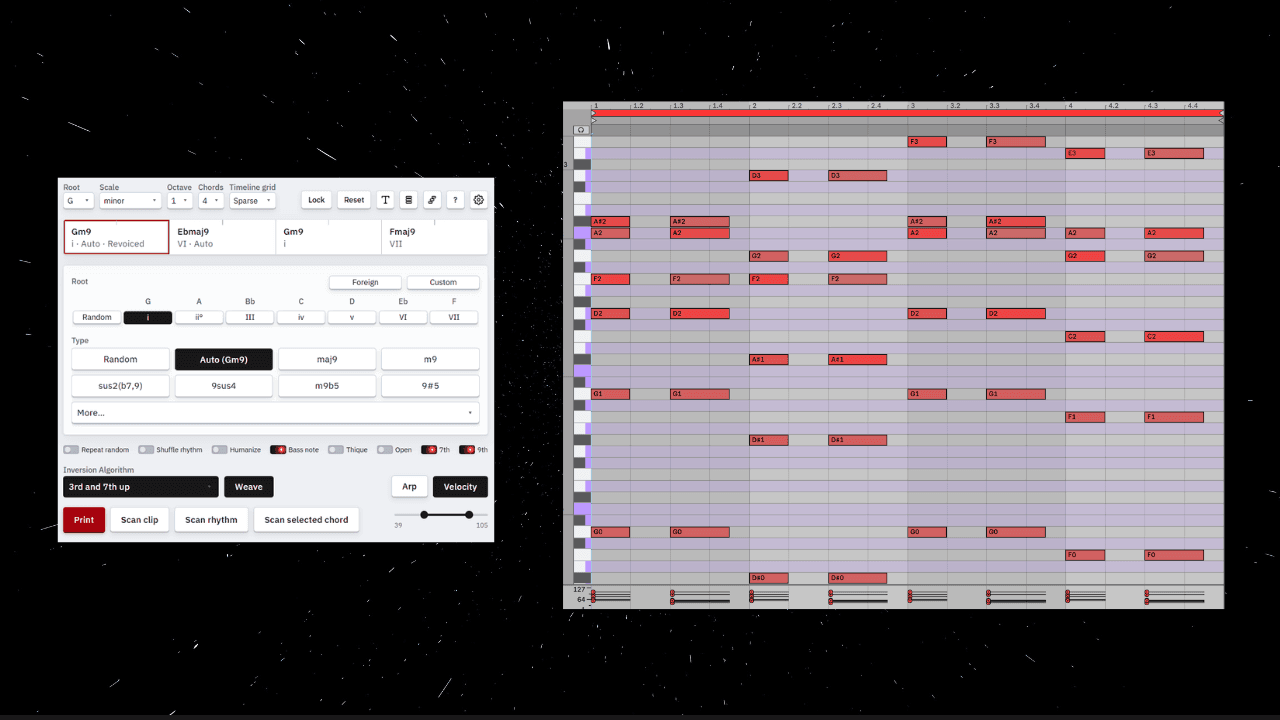
Task: Click the Lock button
Action: pyautogui.click(x=316, y=200)
